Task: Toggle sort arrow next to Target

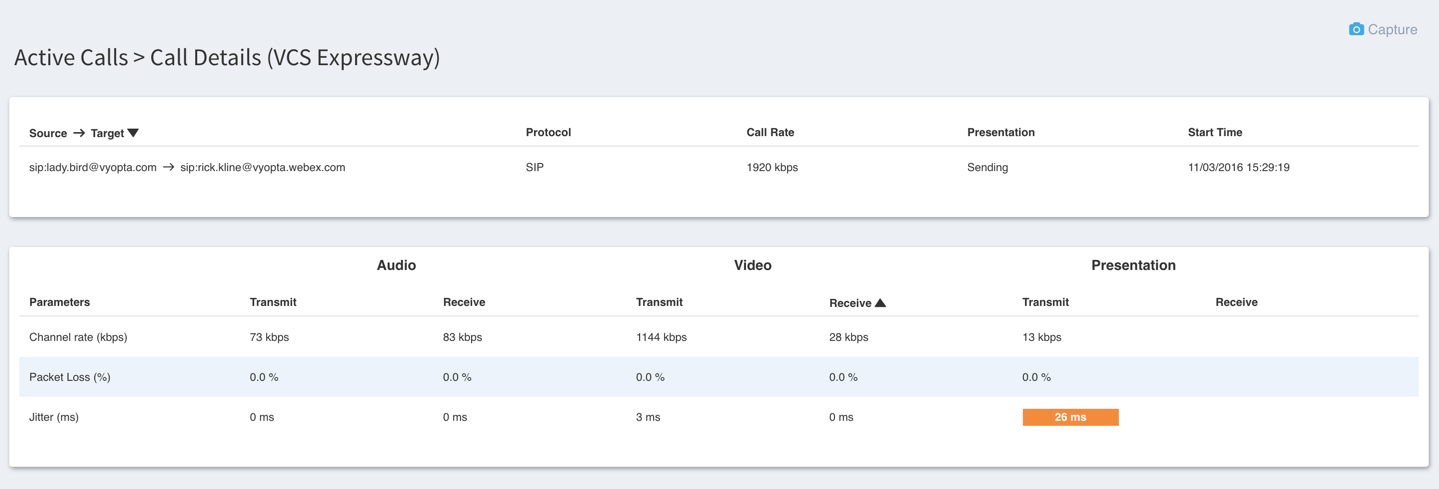Action: (x=133, y=133)
